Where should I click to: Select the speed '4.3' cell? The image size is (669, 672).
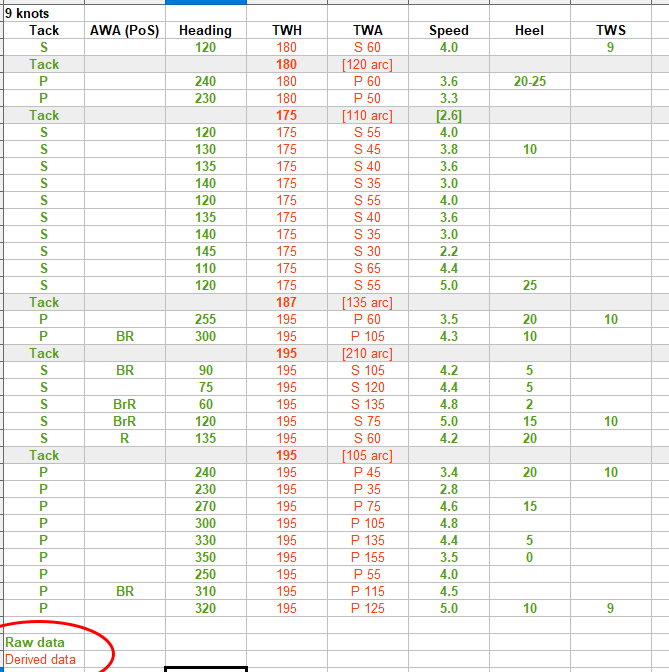tap(449, 336)
